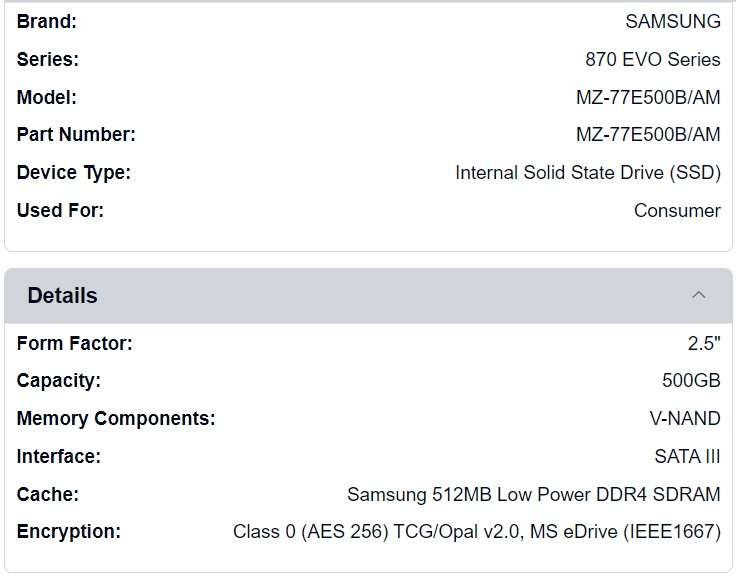Image resolution: width=736 pixels, height=576 pixels.
Task: Click the SAMSUNG brand value
Action: (672, 21)
